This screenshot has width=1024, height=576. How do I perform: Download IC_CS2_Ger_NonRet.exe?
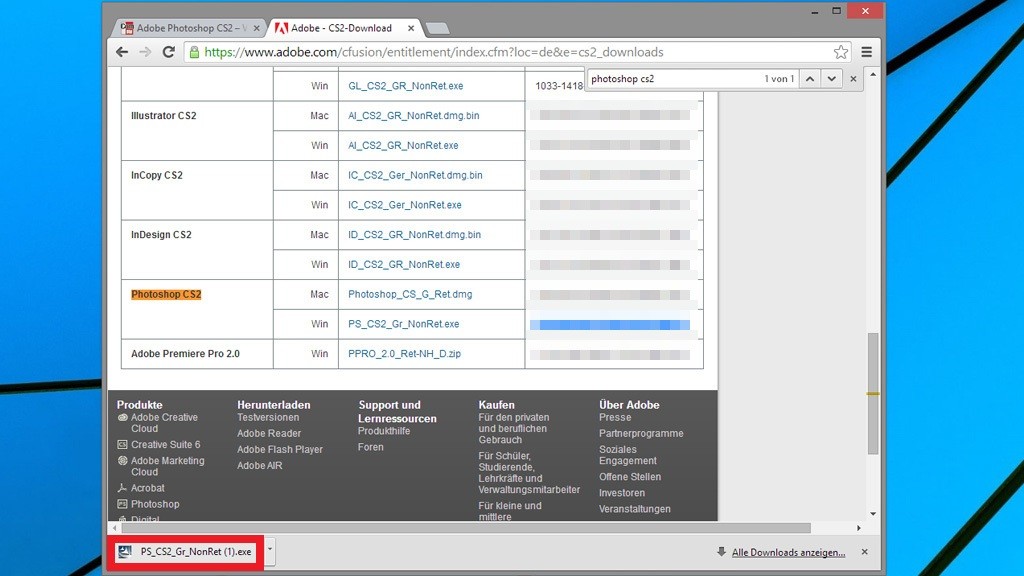(x=405, y=205)
